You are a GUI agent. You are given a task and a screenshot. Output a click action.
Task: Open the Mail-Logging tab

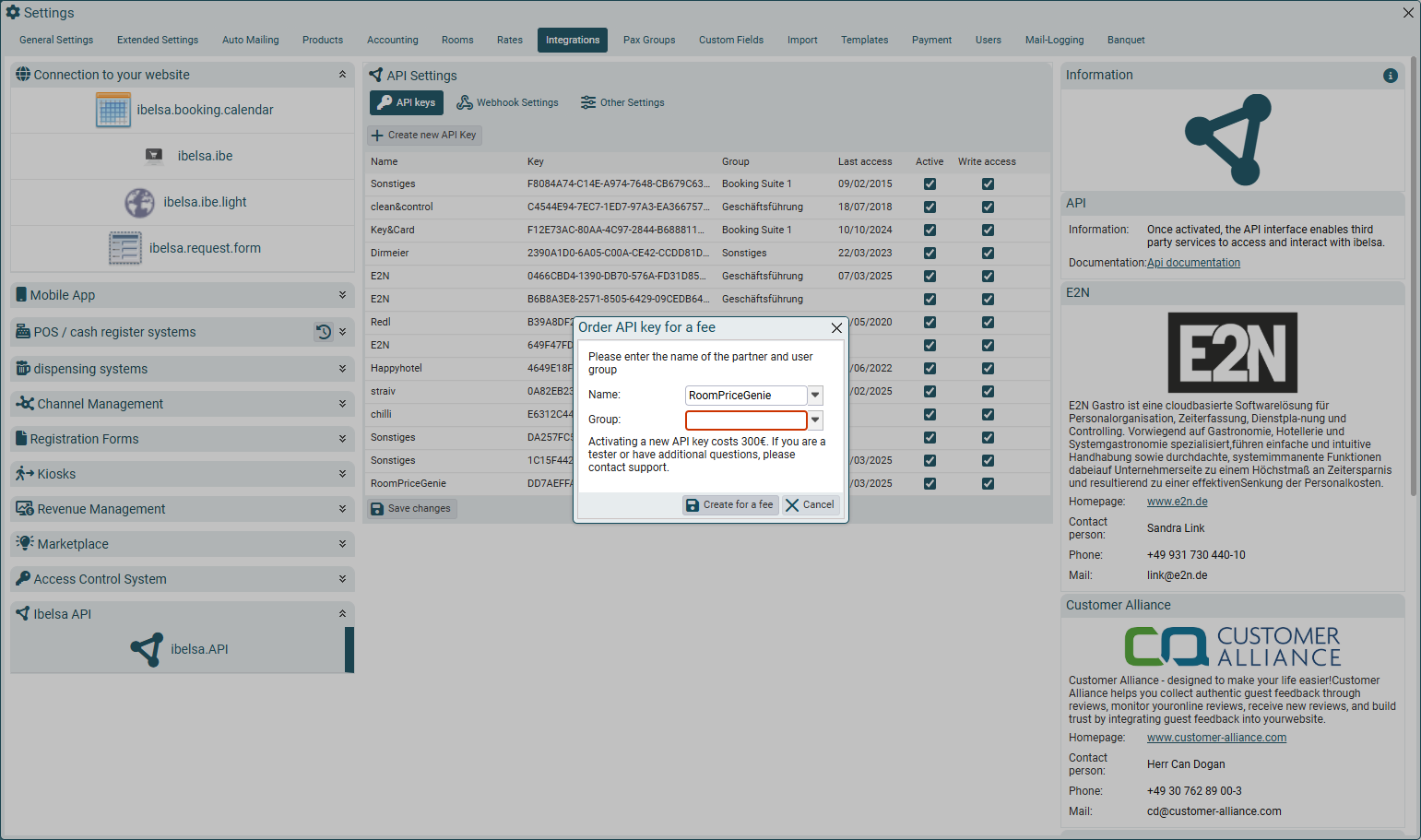1054,40
